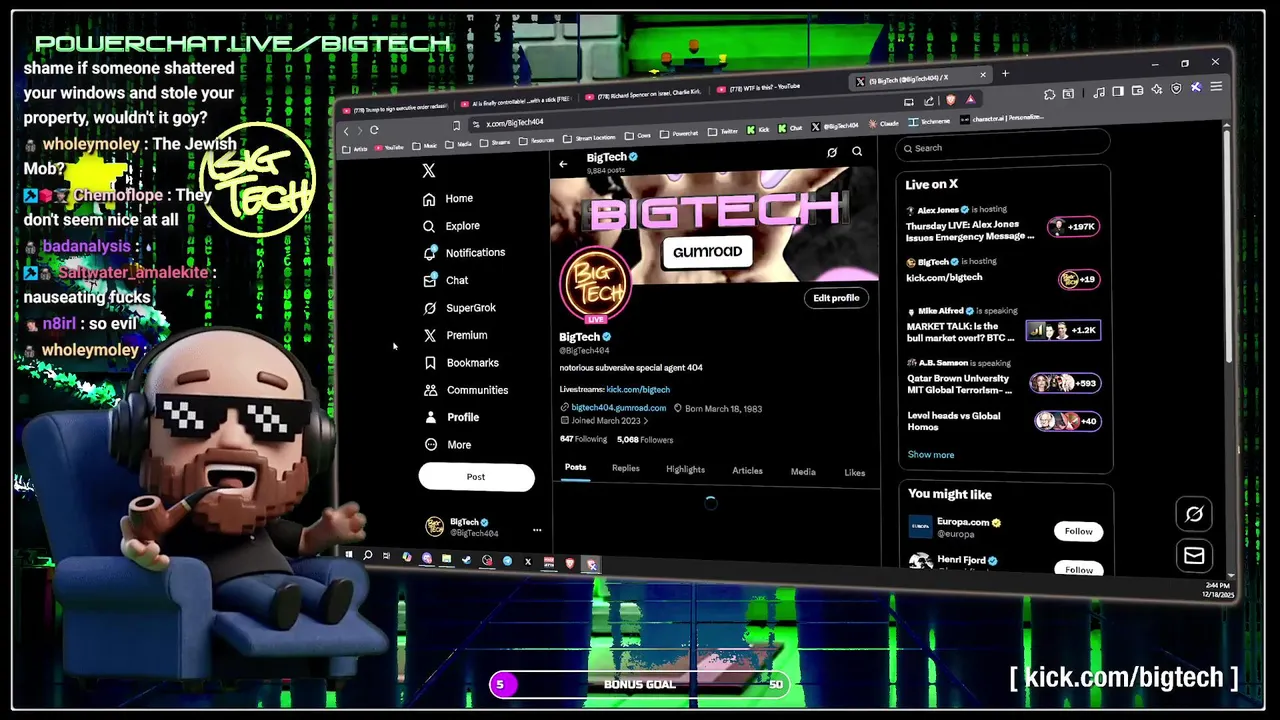The image size is (1280, 720).
Task: Switch to Articles tab
Action: click(x=747, y=470)
